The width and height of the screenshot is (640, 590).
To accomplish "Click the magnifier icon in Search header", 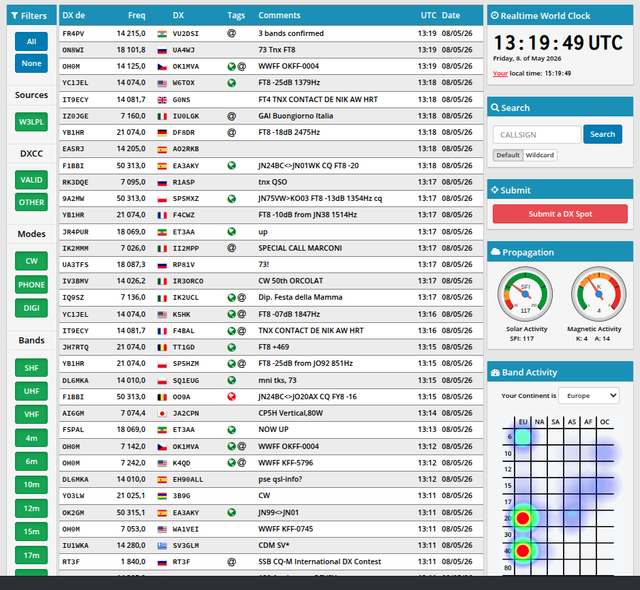I will coord(495,108).
